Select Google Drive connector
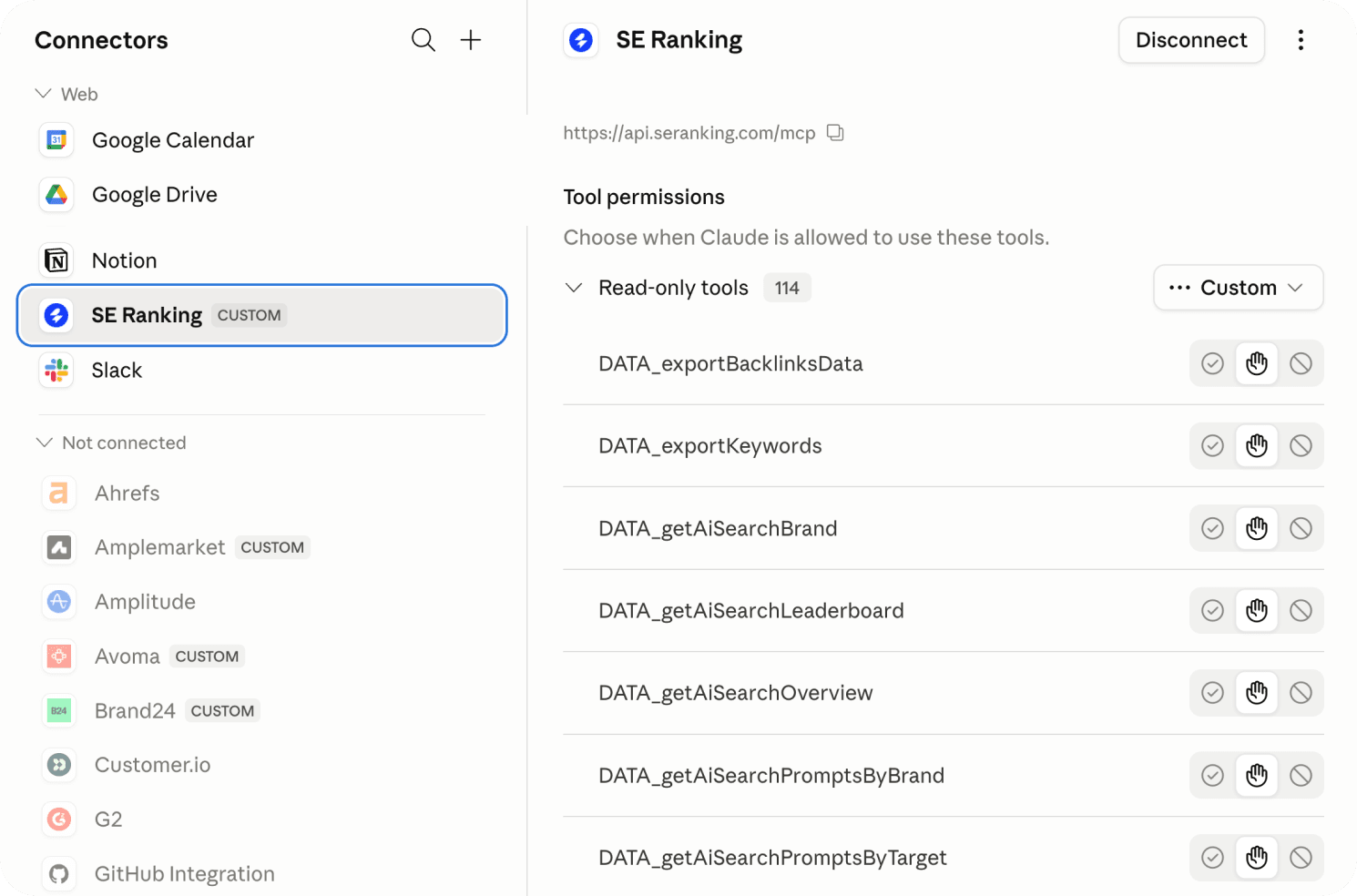Screen dimensions: 1357x896 pyautogui.click(x=261, y=195)
